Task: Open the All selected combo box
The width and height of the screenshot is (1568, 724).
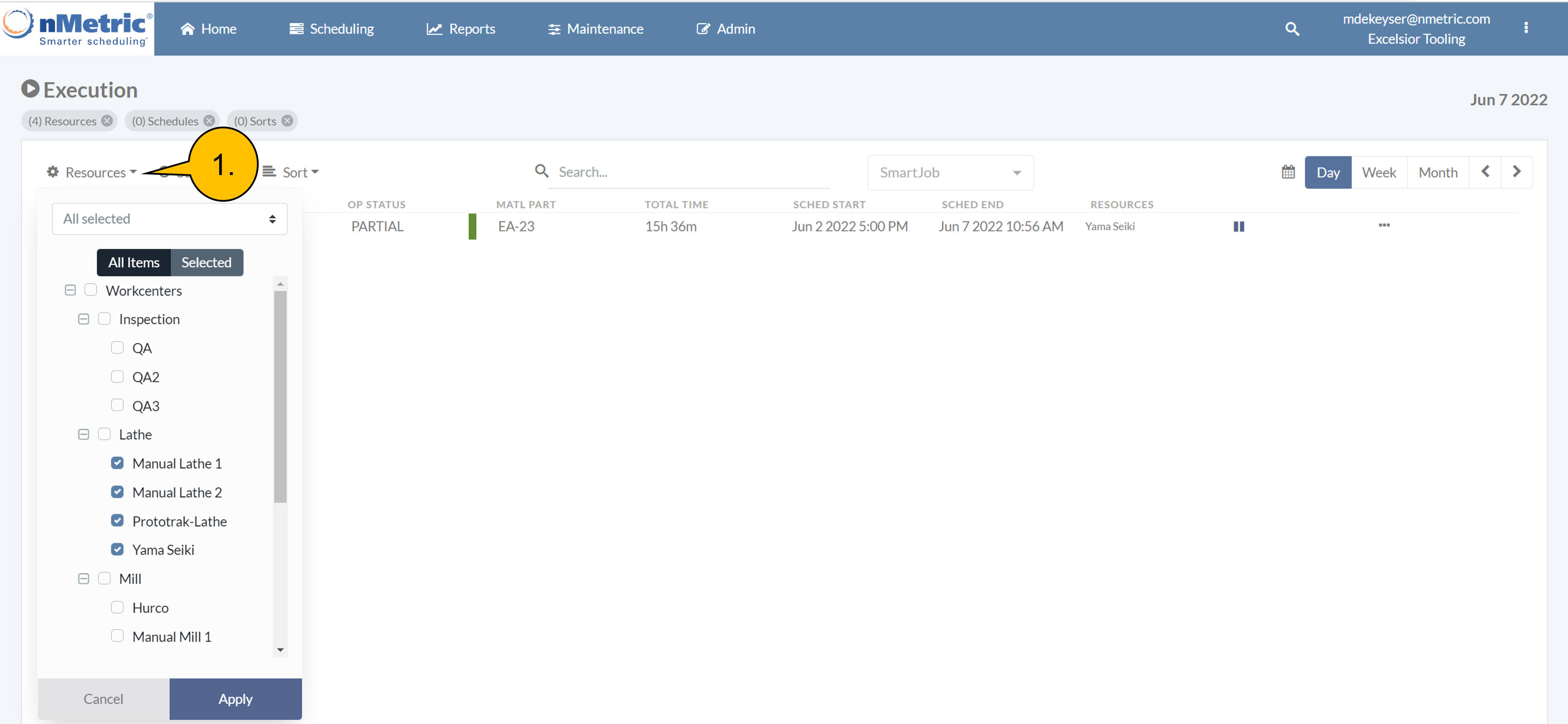Action: tap(169, 219)
